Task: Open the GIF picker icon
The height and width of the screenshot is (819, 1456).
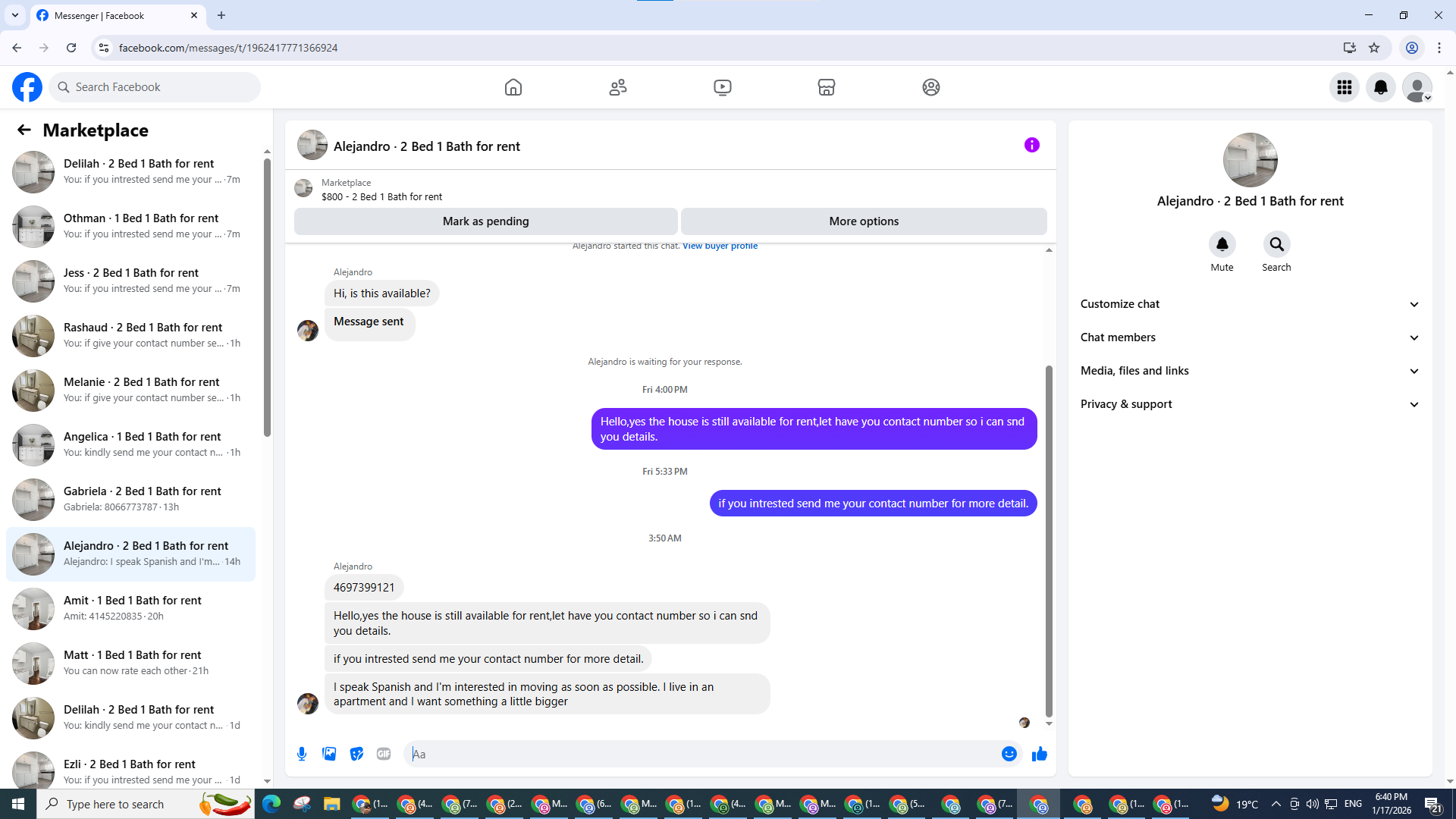Action: (x=384, y=754)
